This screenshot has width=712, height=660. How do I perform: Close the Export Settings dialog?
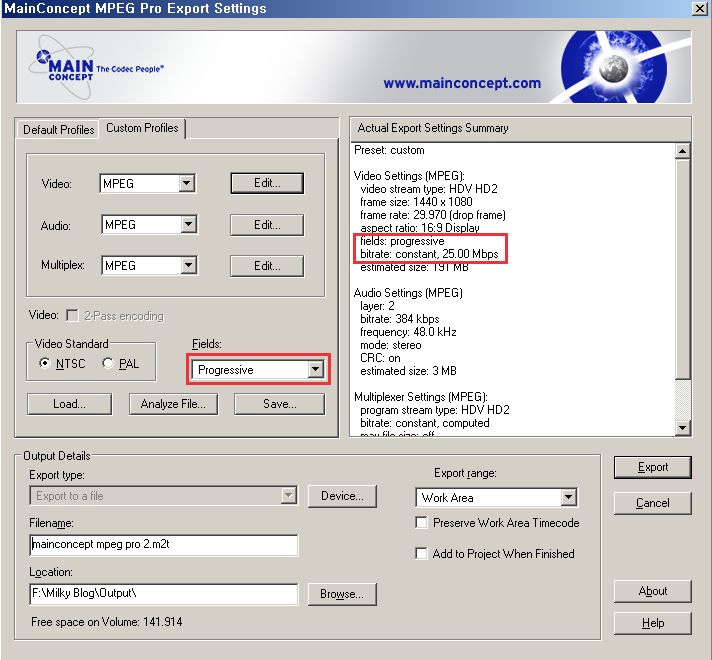[700, 8]
